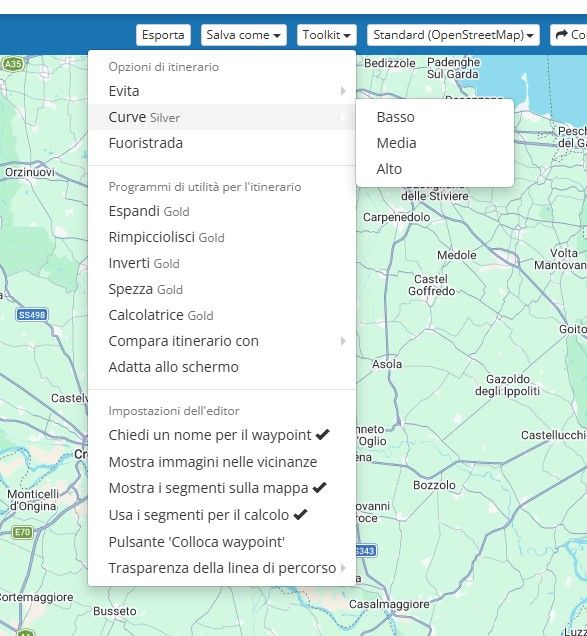
Task: Expand 'Compara itinerario con' submenu
Action: 222,341
